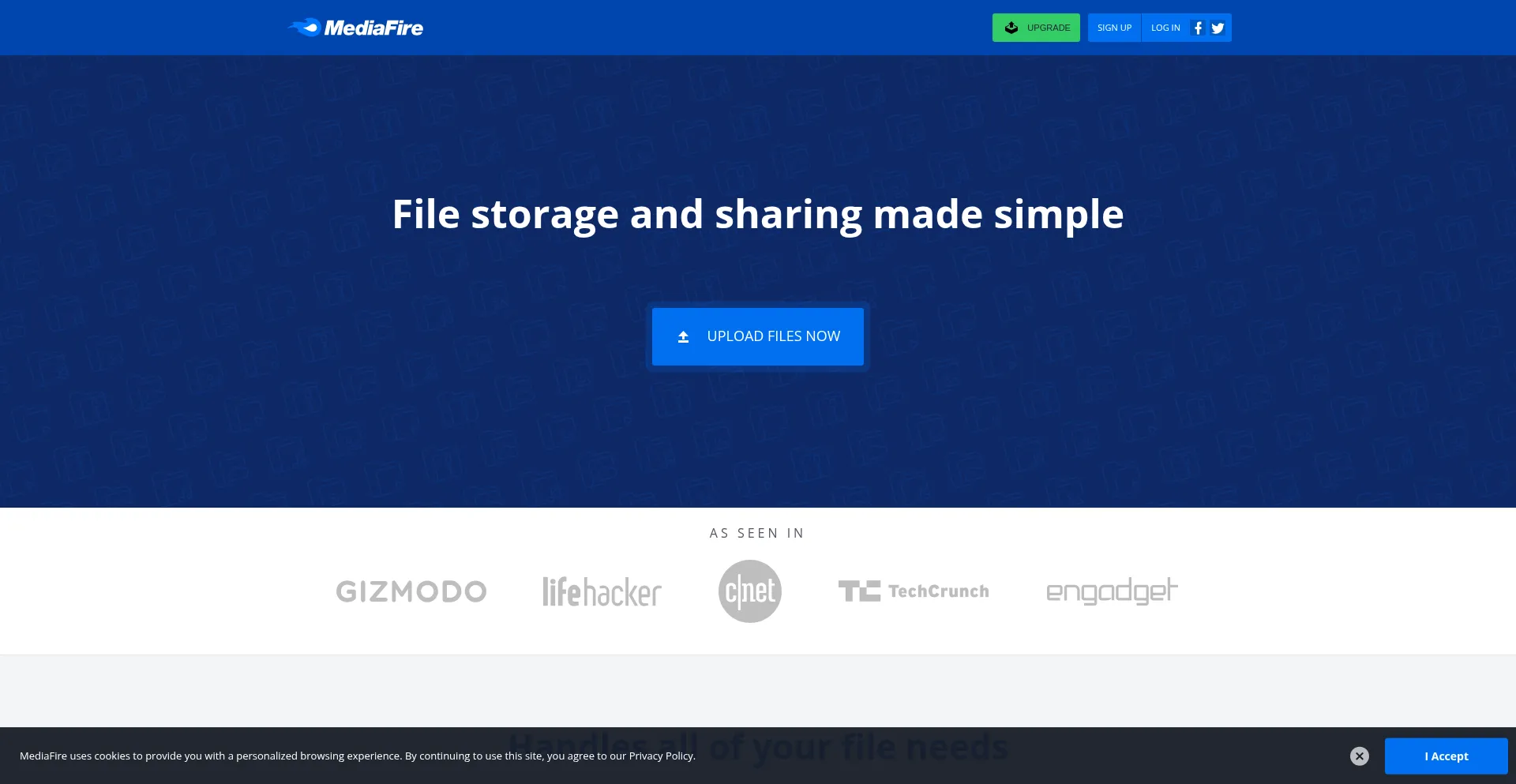The height and width of the screenshot is (784, 1516).
Task: Accept cookies with I Accept button
Action: (1446, 756)
